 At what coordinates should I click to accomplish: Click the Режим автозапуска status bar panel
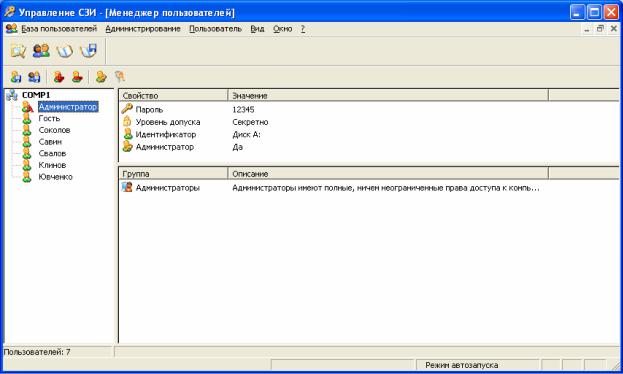point(477,365)
